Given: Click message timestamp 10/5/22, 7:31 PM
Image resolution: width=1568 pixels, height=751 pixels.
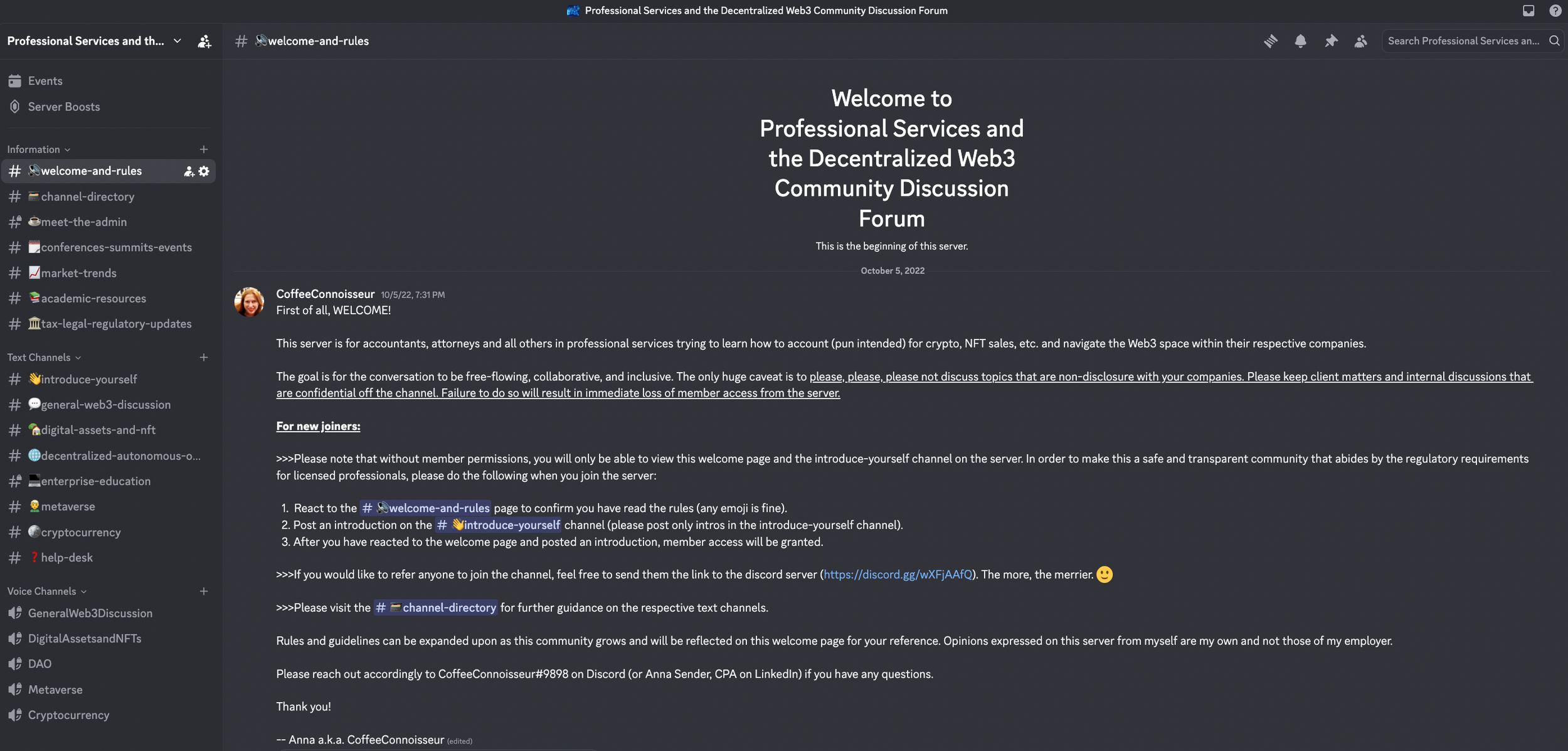Looking at the screenshot, I should click(413, 295).
